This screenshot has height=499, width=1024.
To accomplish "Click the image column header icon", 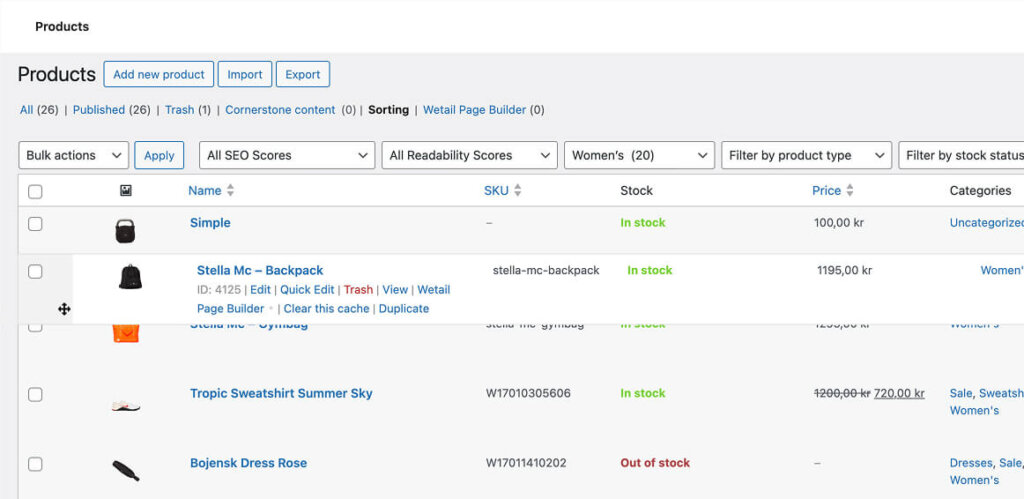I will pos(125,191).
